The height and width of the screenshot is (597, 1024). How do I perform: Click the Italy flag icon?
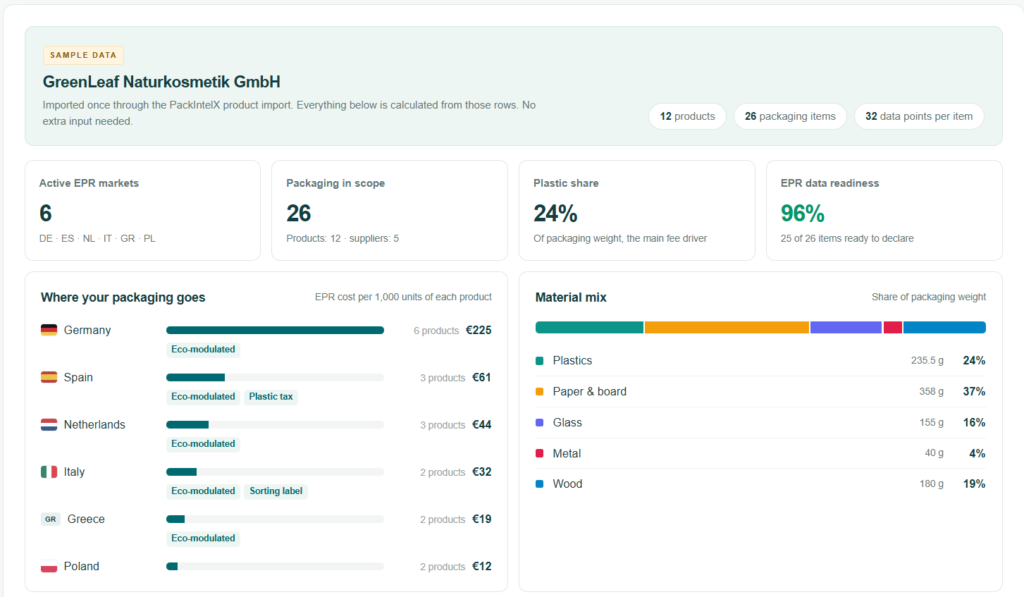(x=49, y=472)
